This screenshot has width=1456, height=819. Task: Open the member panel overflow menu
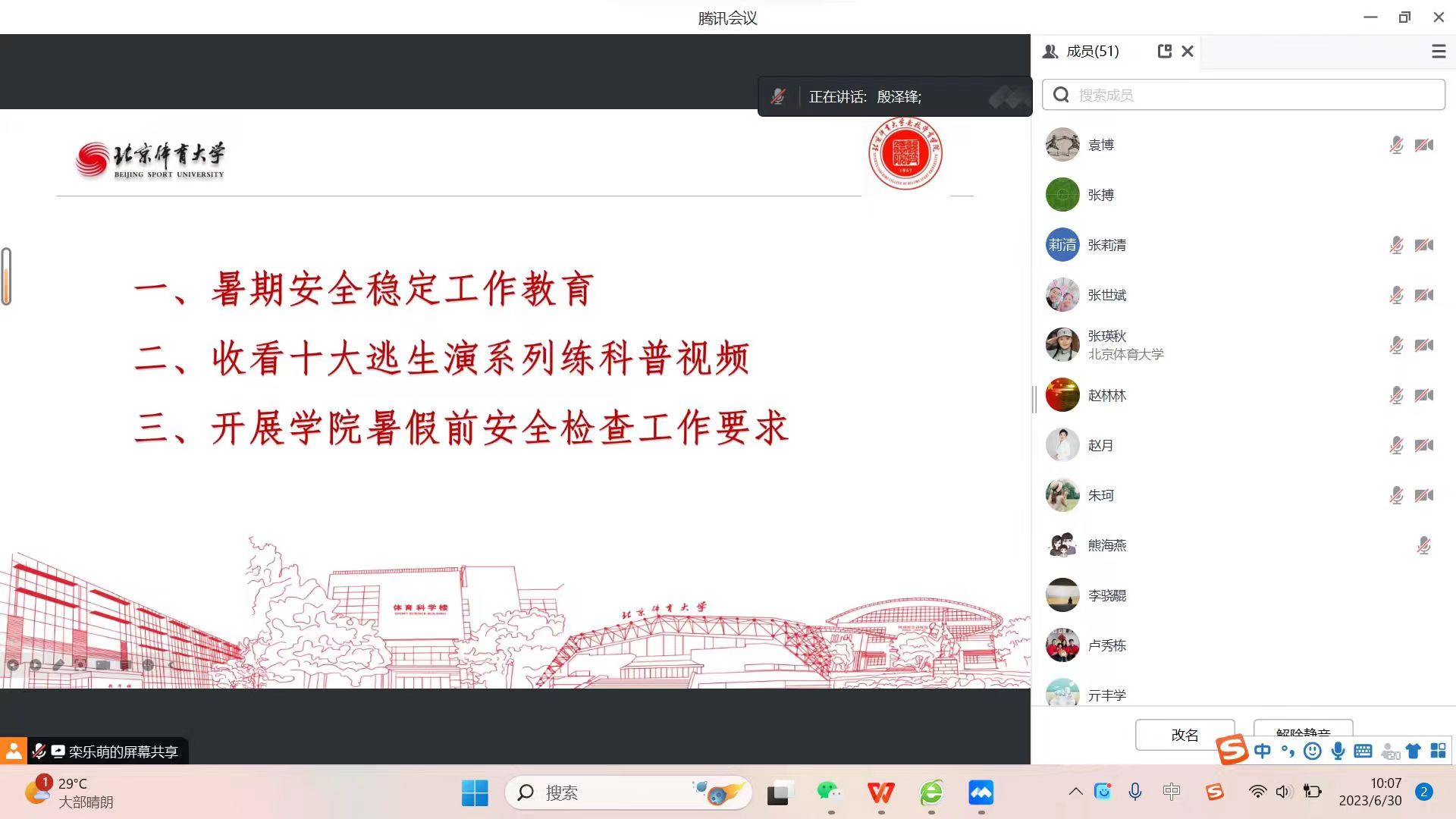coord(1438,52)
